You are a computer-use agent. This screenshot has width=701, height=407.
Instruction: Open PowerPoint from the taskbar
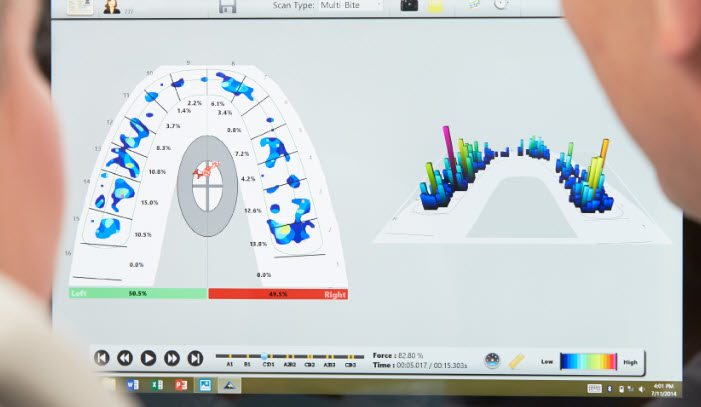coord(181,385)
